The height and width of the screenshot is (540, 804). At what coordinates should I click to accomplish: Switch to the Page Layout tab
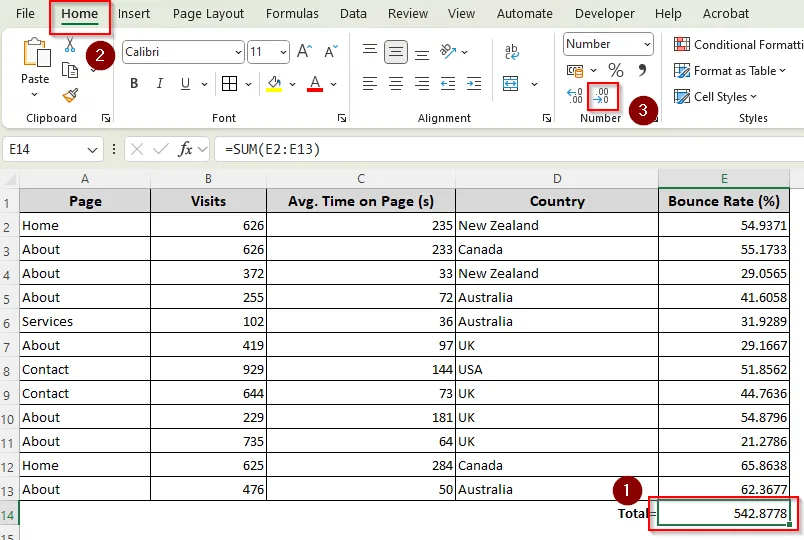coord(208,13)
